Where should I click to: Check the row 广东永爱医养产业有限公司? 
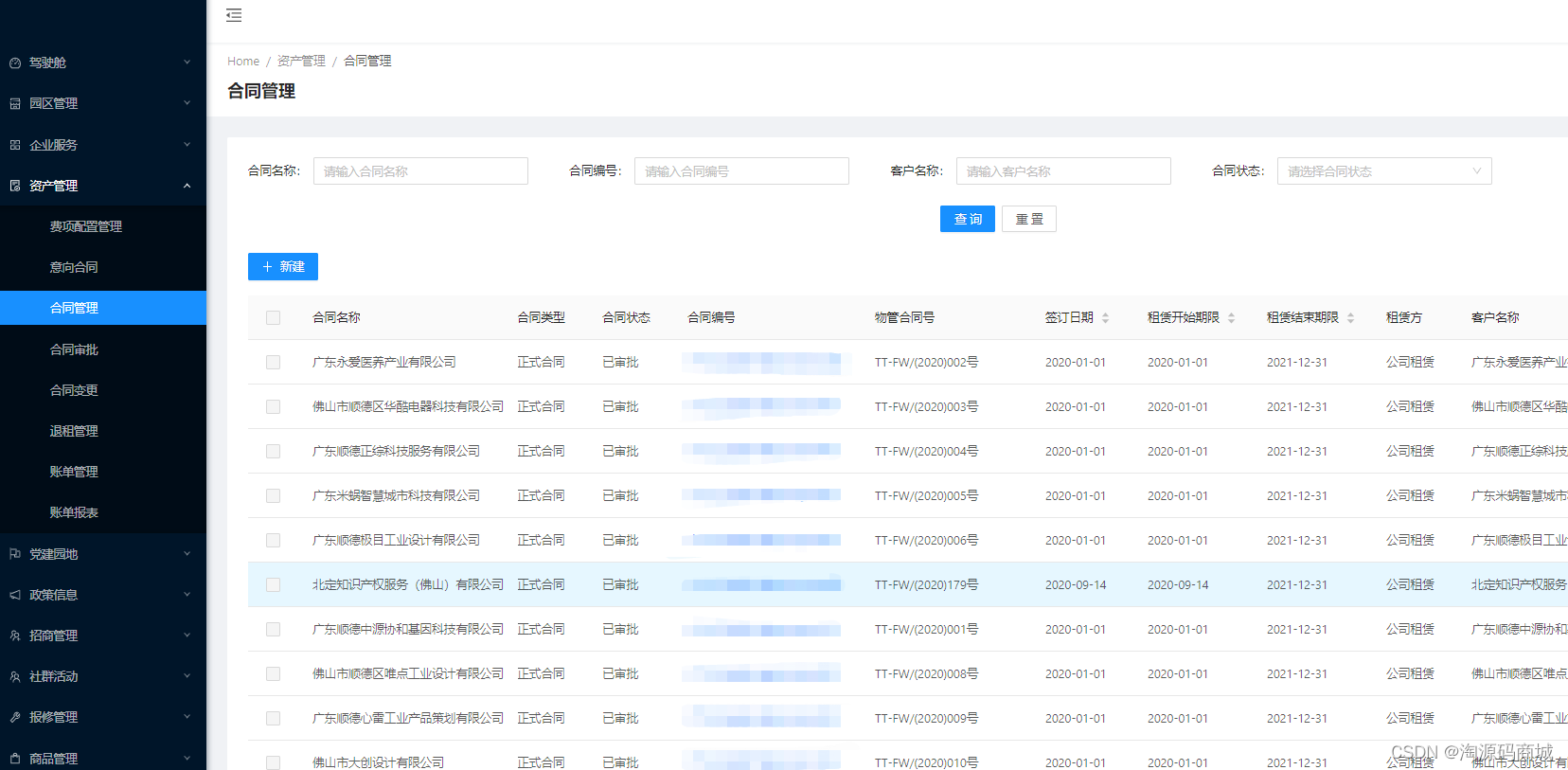pyautogui.click(x=273, y=362)
